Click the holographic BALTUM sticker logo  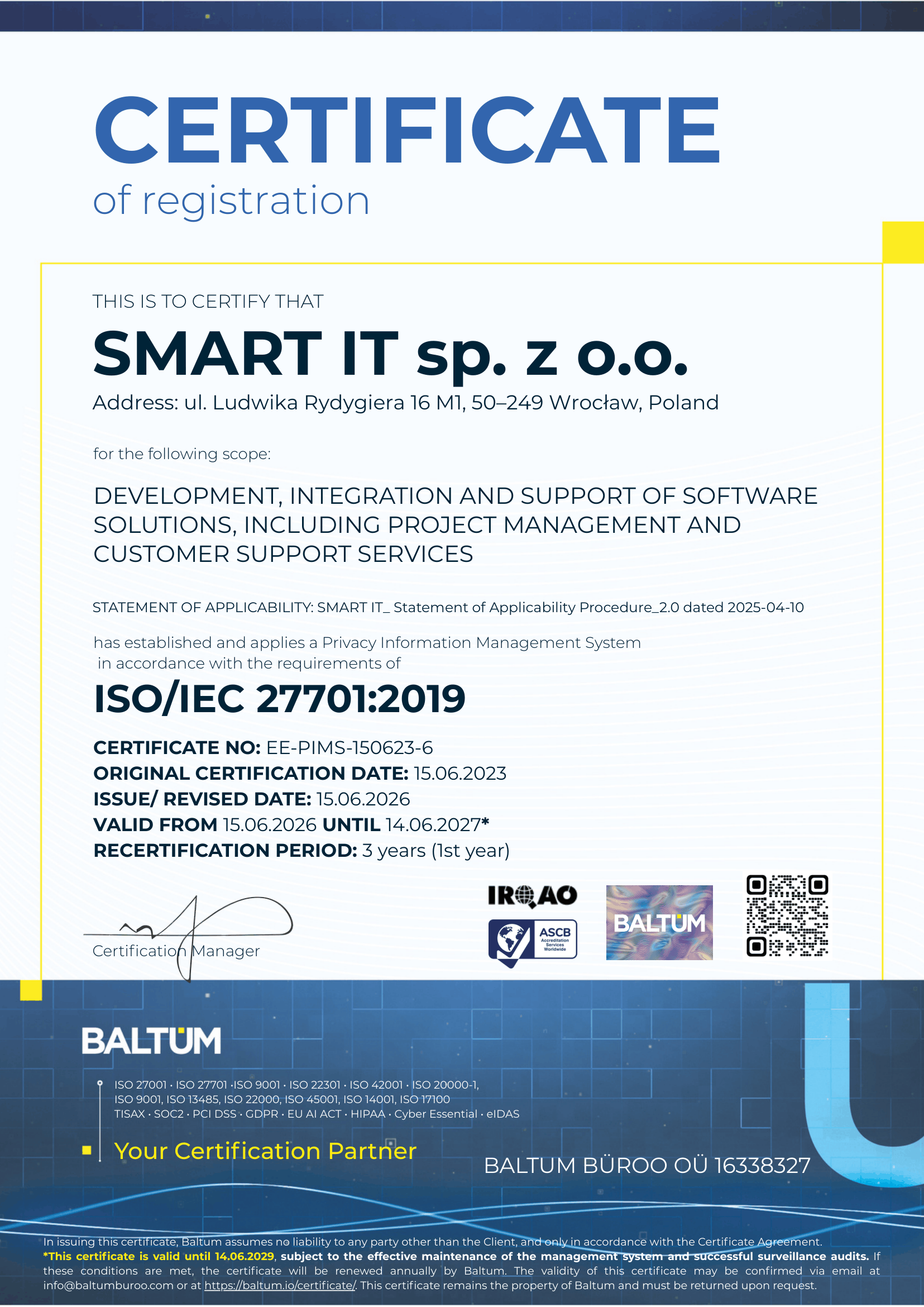click(x=659, y=923)
